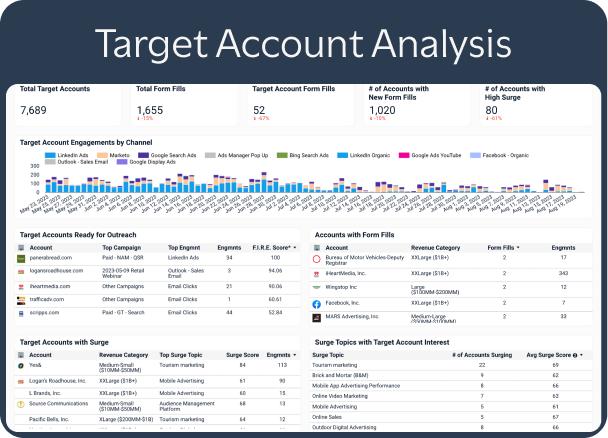Click Top Campaign column header
The width and height of the screenshot is (608, 438).
pos(121,248)
